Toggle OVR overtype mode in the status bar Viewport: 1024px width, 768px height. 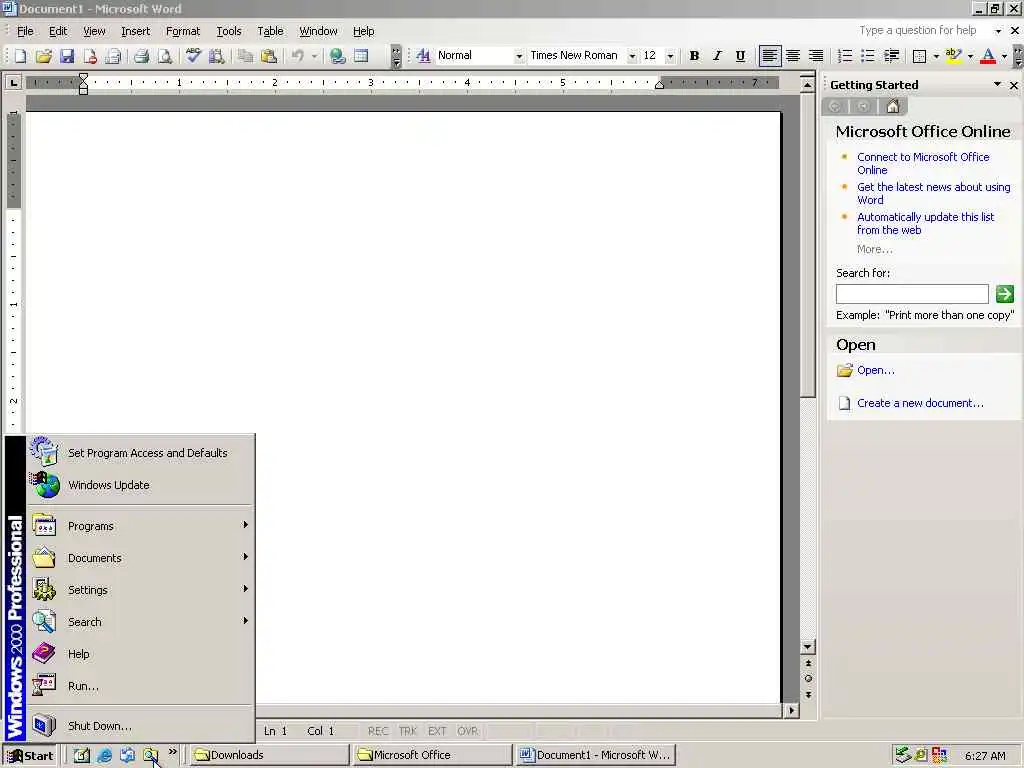pyautogui.click(x=468, y=731)
